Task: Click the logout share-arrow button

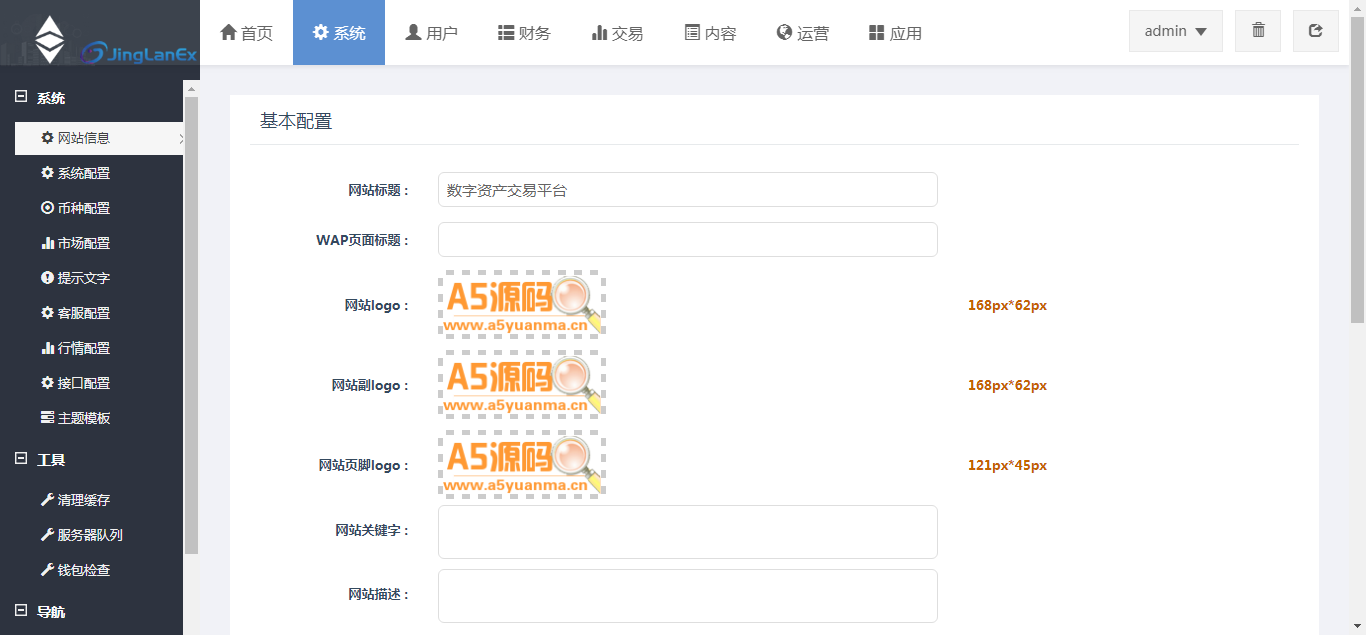Action: tap(1316, 31)
